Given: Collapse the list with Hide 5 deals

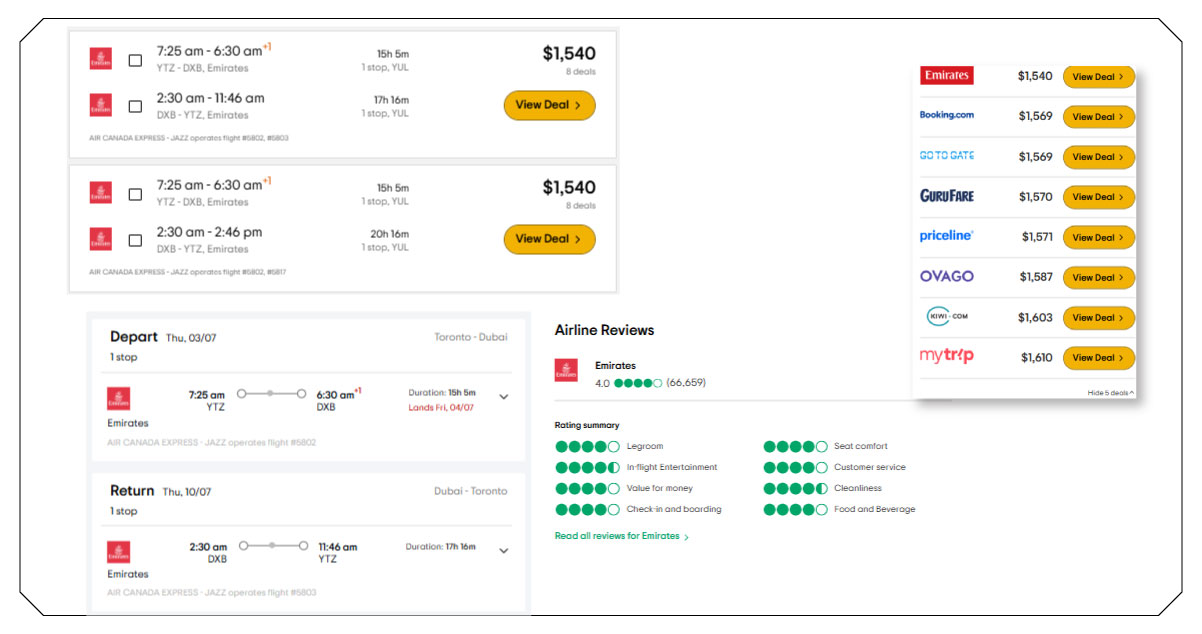Looking at the screenshot, I should pos(1110,393).
